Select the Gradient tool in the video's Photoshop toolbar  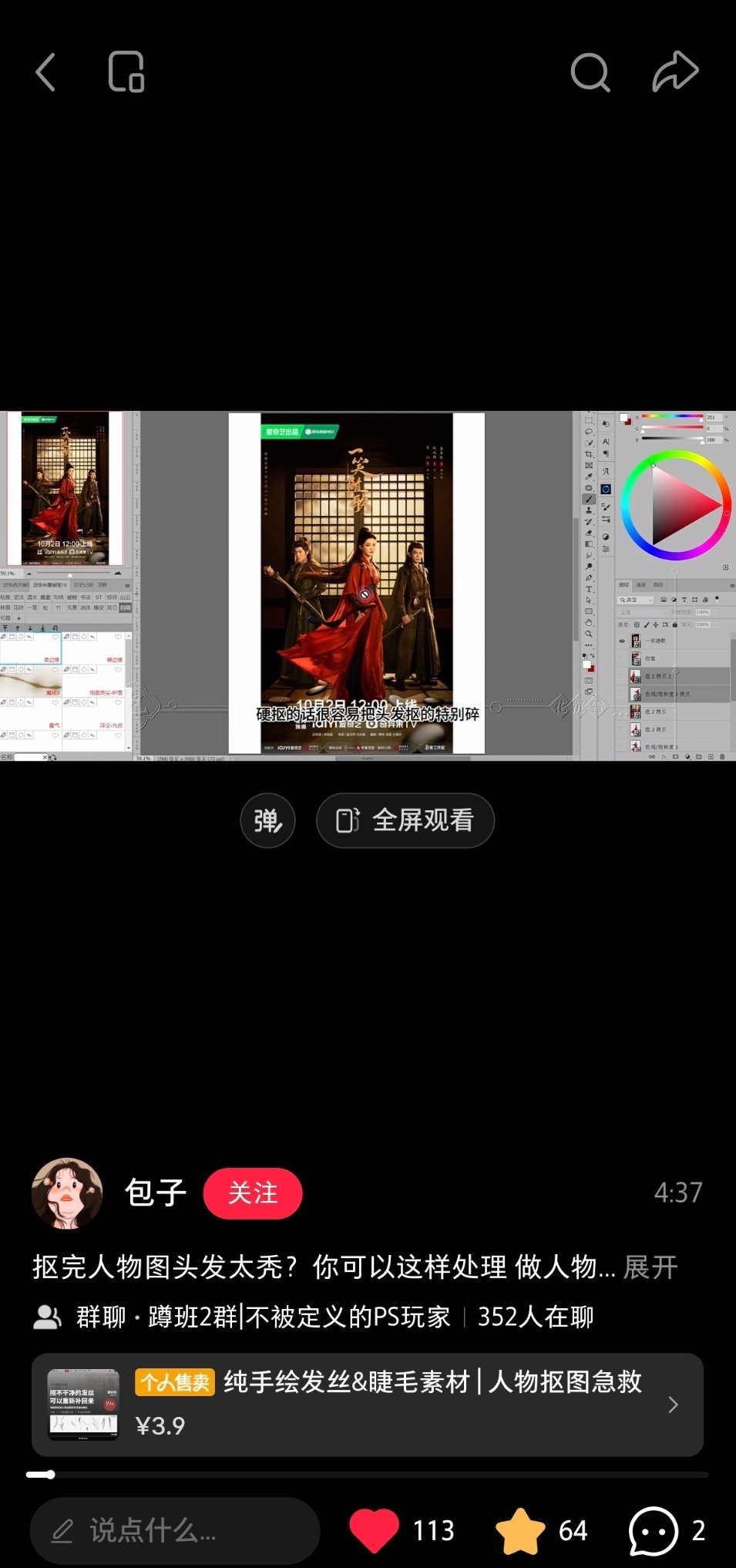click(x=589, y=544)
